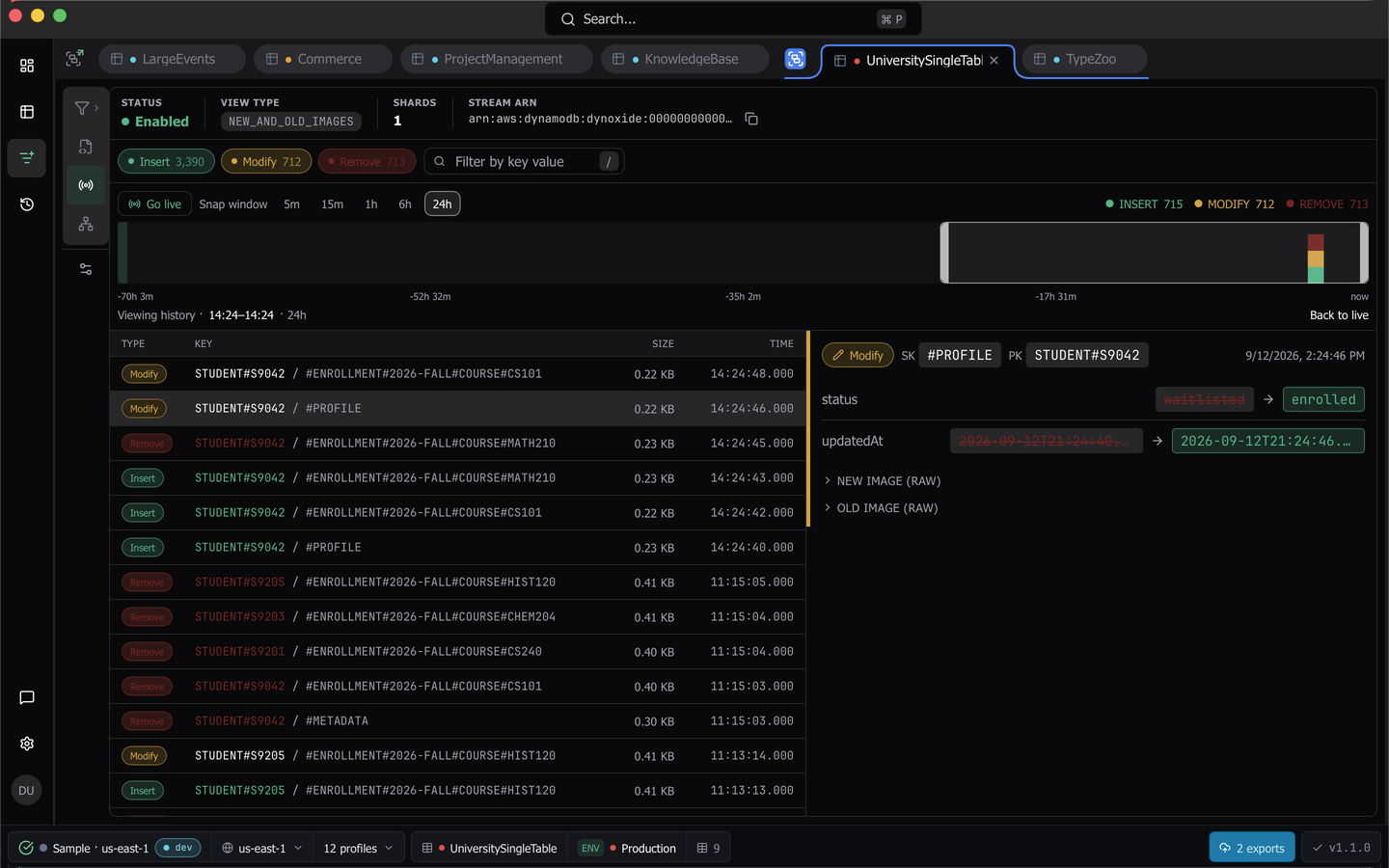Click the DU user avatar
1389x868 pixels.
tap(26, 790)
